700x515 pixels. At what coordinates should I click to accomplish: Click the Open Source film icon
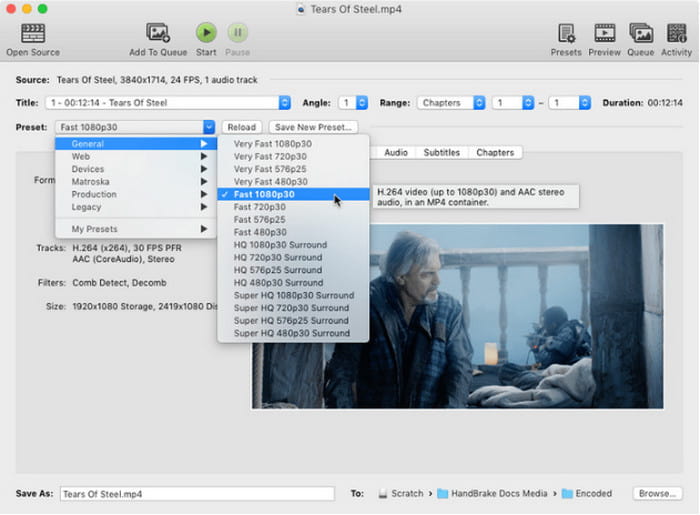[x=32, y=33]
